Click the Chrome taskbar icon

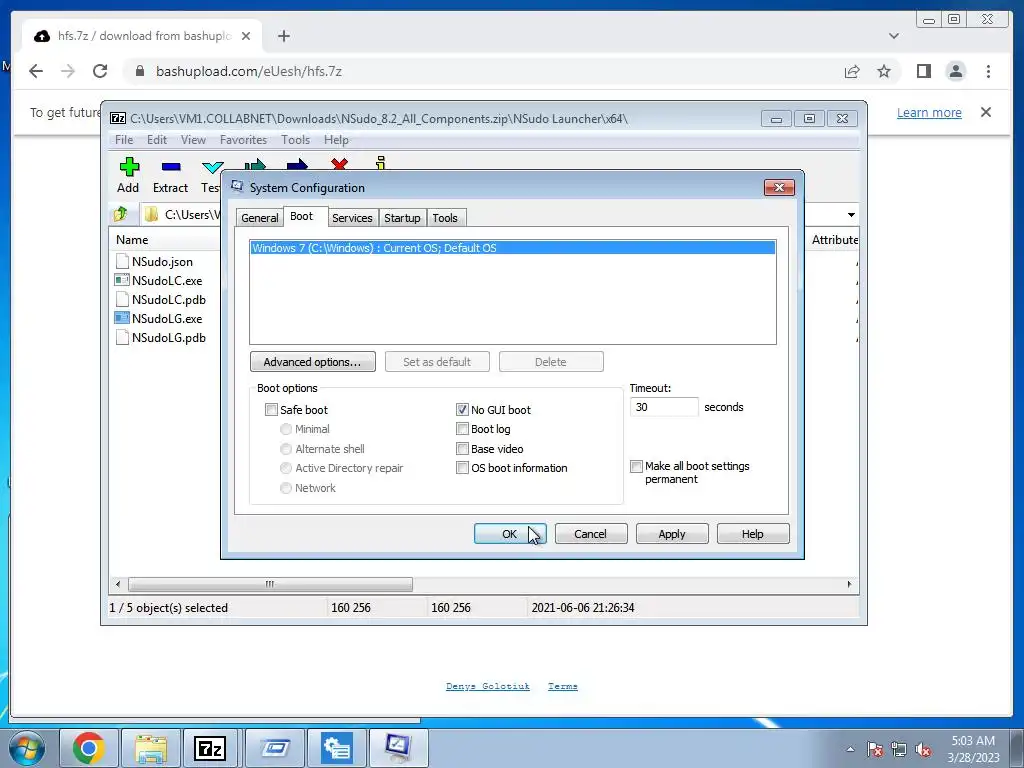[x=89, y=748]
